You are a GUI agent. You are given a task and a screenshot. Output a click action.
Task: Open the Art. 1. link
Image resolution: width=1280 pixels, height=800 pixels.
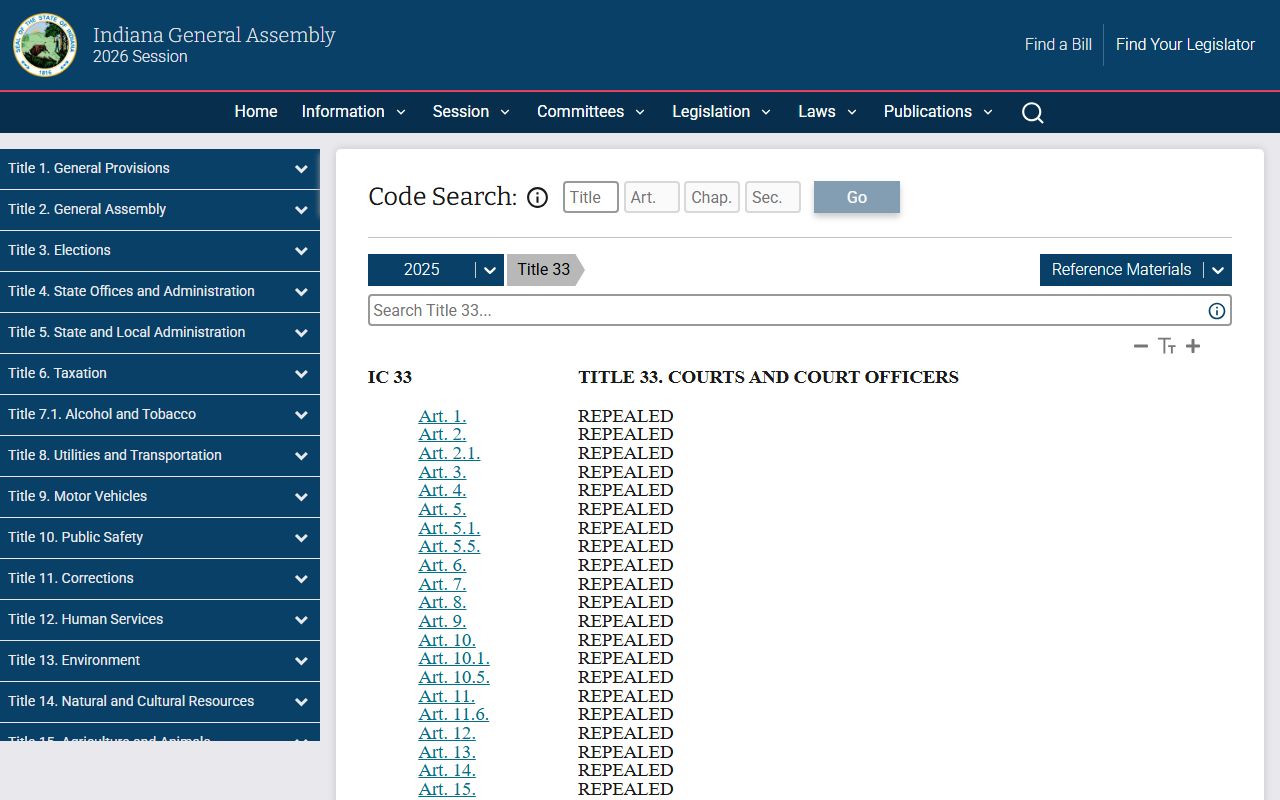tap(442, 416)
